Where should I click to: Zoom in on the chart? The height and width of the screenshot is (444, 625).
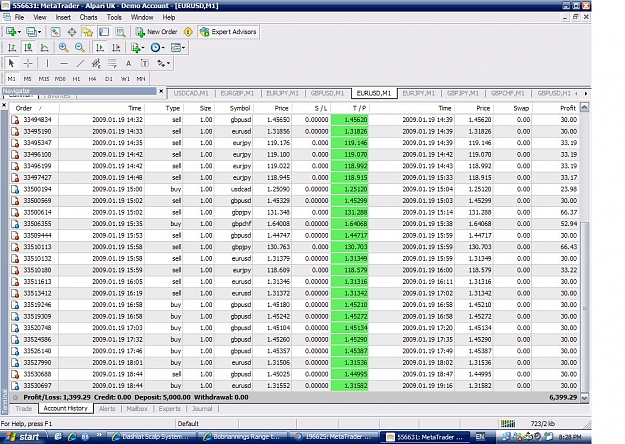pyautogui.click(x=63, y=48)
